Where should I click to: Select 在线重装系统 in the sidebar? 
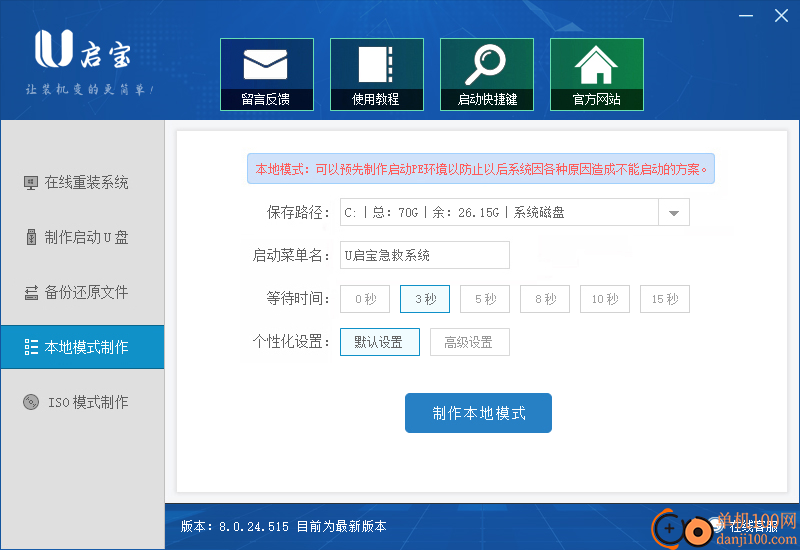(83, 182)
